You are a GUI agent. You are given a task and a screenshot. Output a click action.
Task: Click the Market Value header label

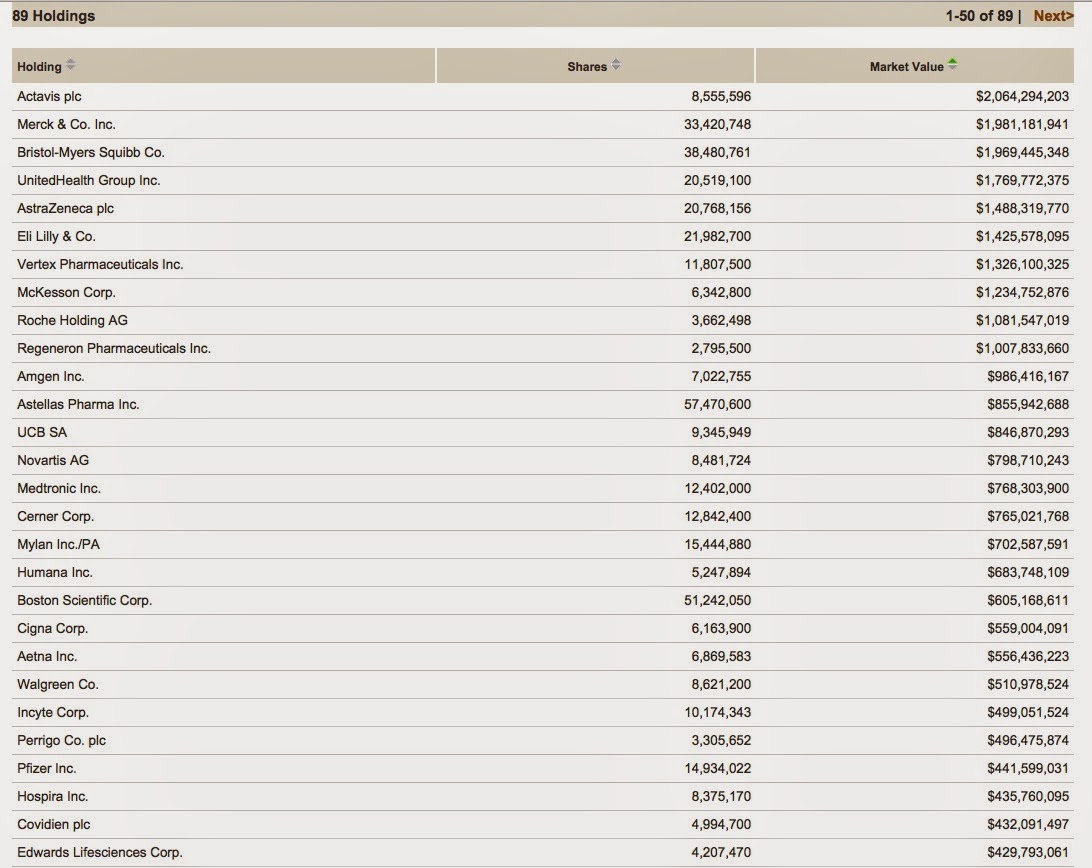906,67
